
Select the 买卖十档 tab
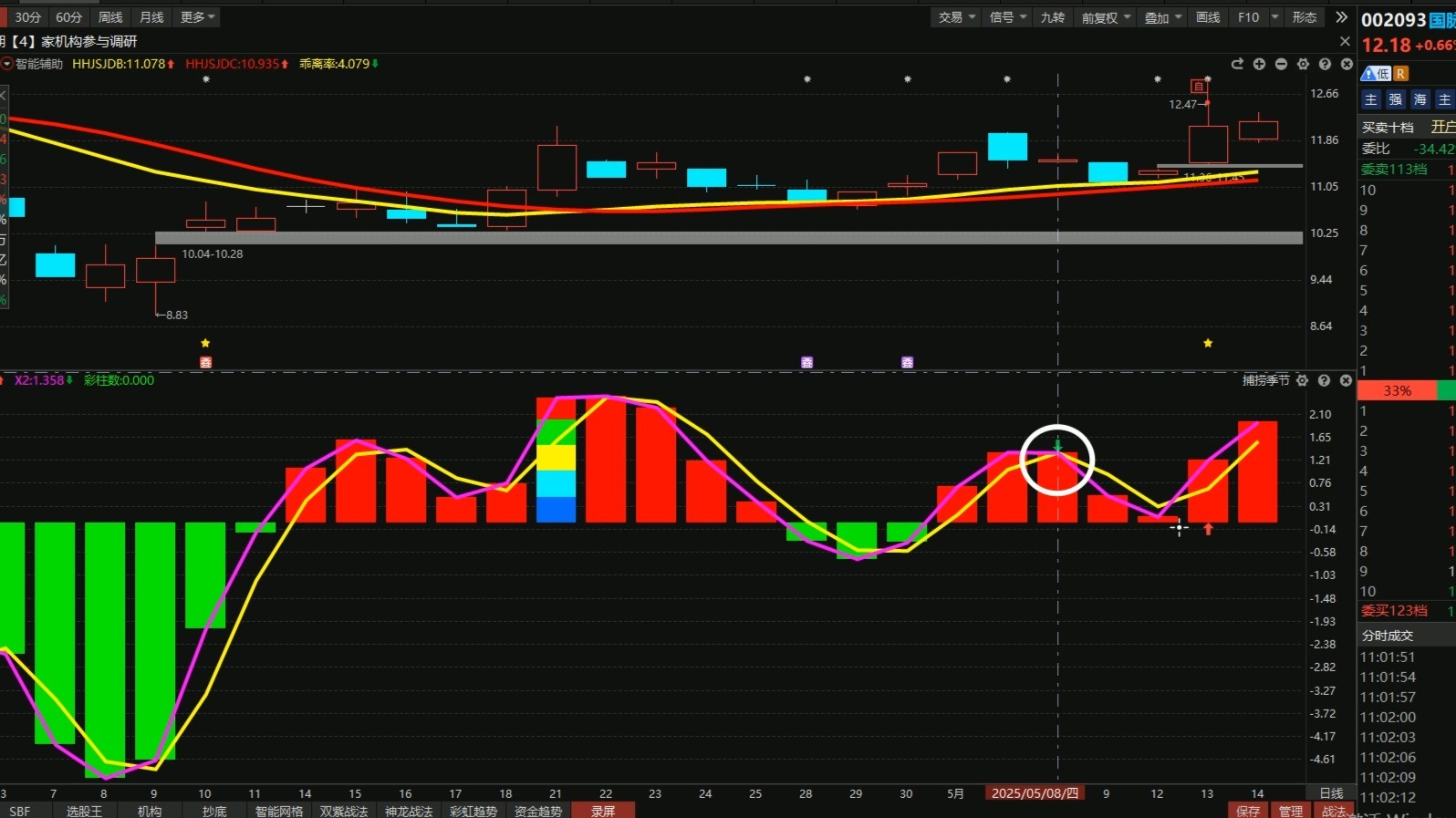click(x=1388, y=127)
